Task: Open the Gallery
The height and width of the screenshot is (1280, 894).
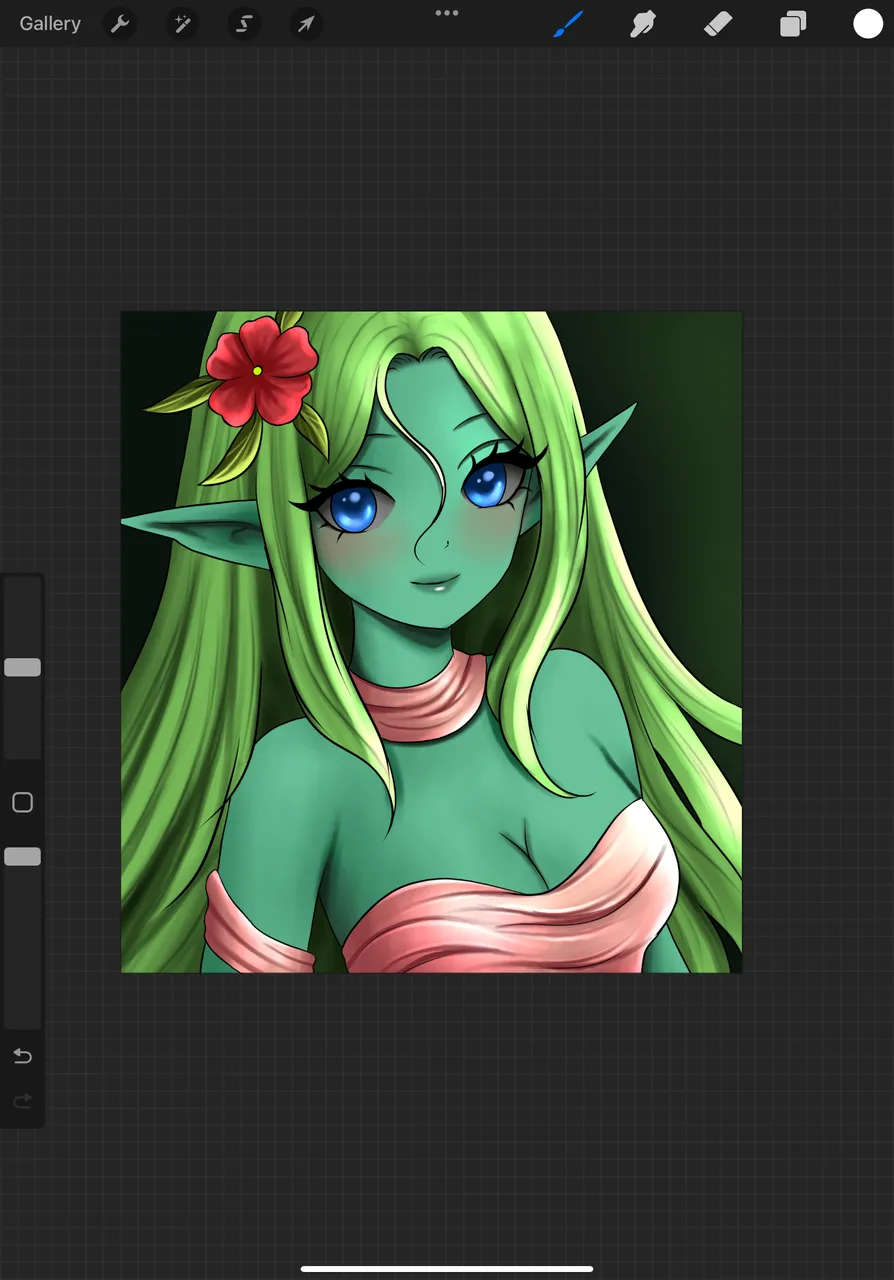Action: 50,23
